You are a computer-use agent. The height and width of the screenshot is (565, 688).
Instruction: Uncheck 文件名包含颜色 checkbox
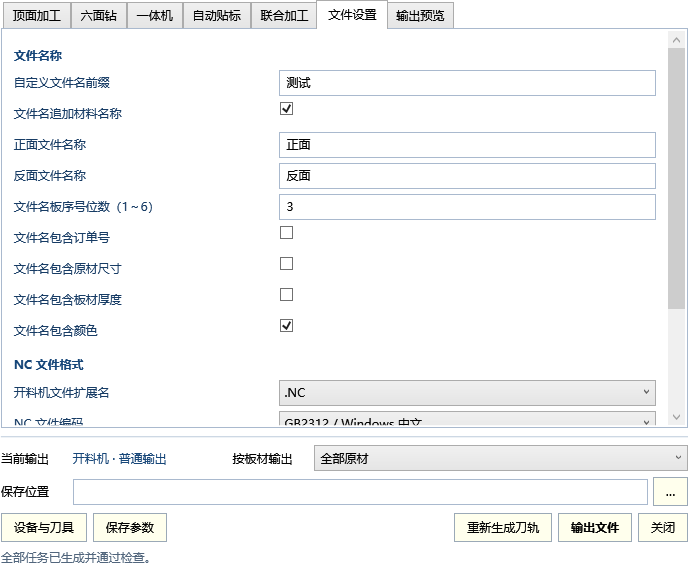click(287, 325)
